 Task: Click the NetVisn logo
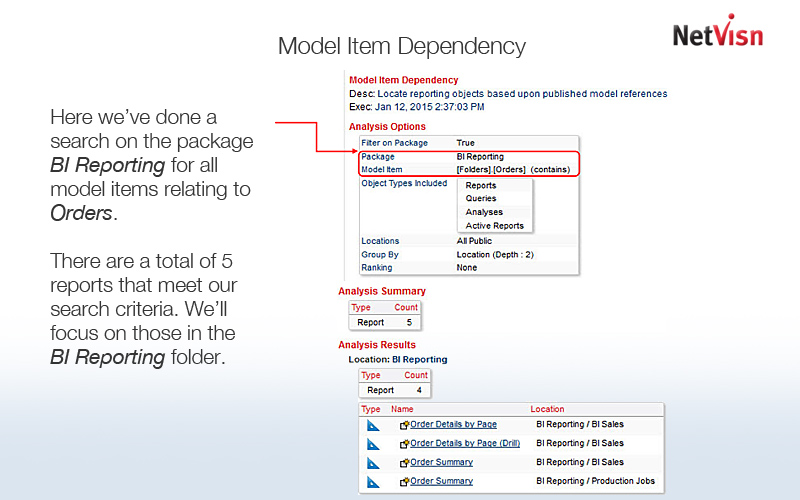(x=717, y=33)
